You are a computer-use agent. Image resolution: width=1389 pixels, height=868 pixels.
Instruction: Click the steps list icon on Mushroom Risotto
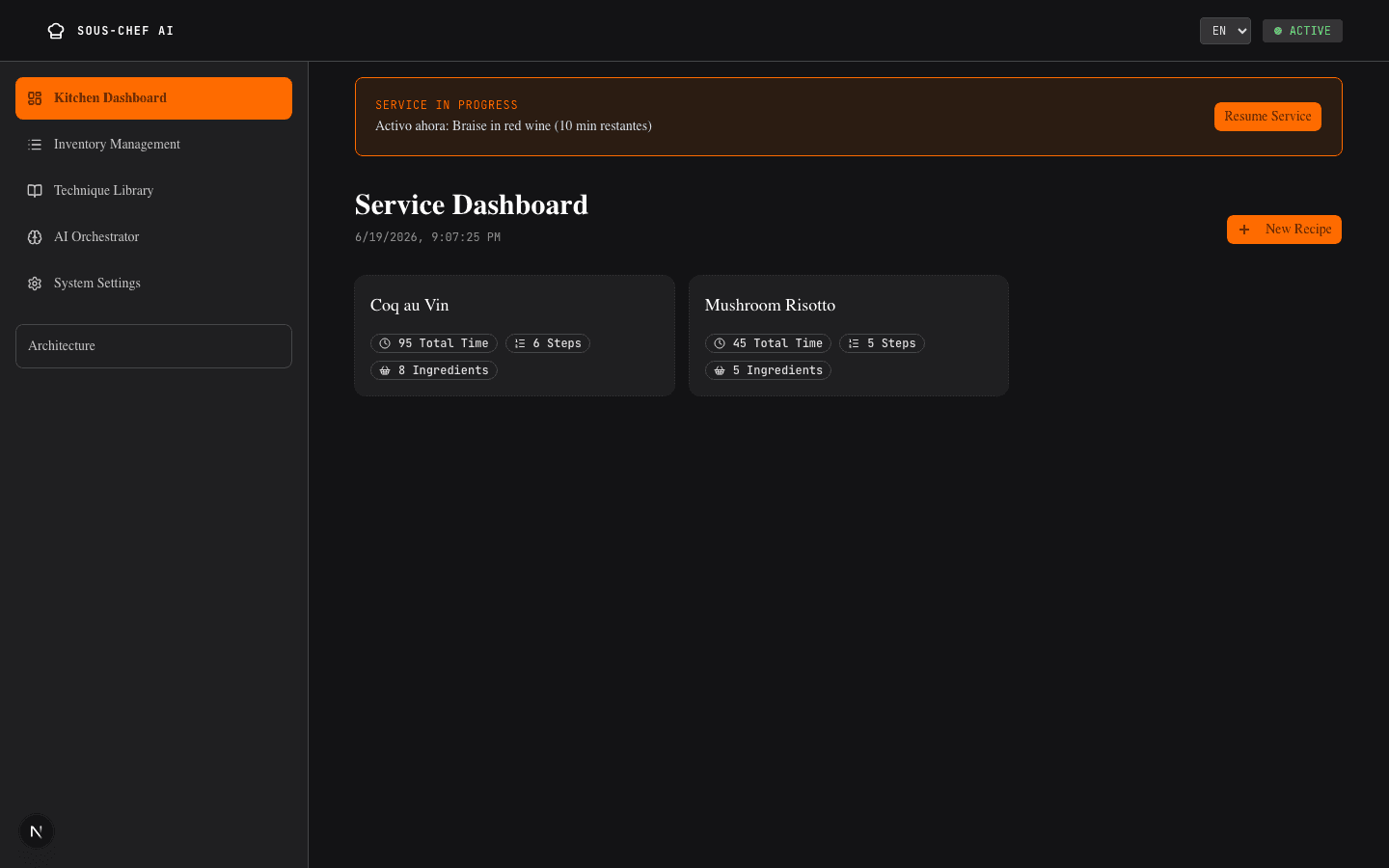pyautogui.click(x=854, y=343)
